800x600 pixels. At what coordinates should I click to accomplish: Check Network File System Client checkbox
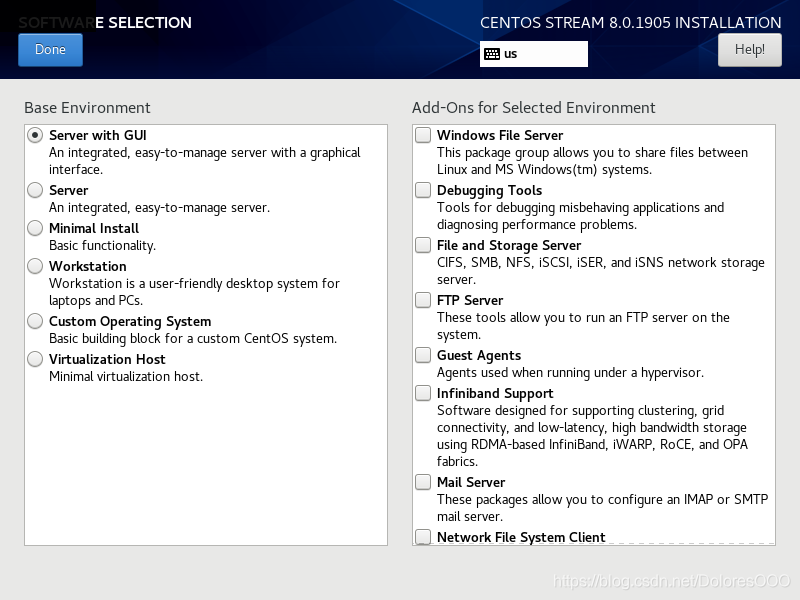point(423,537)
